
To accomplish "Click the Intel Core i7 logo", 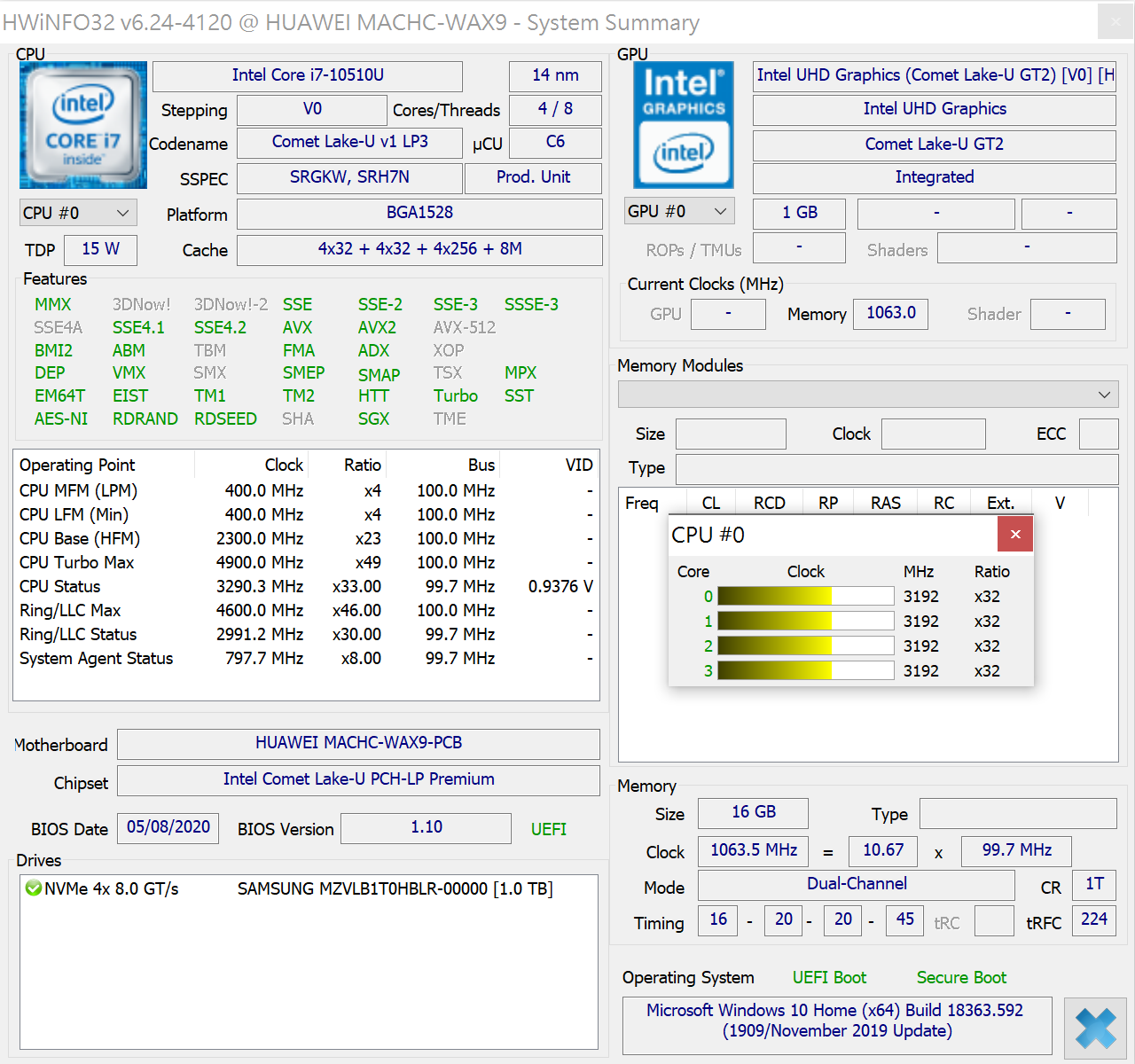I will click(83, 125).
